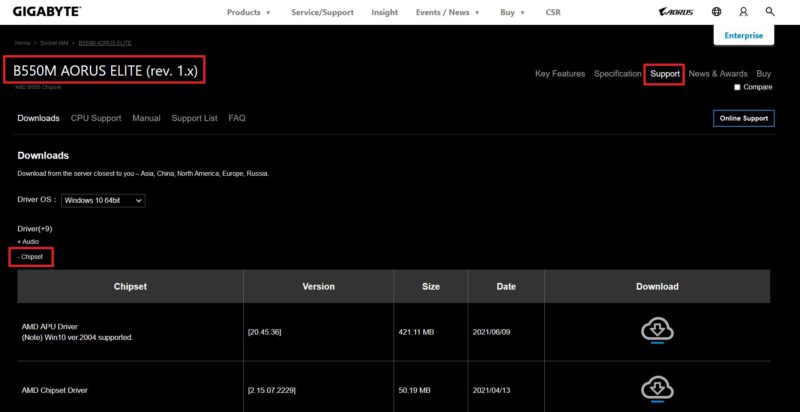Switch to the Key Features tab
Screen dimensions: 800x412
click(x=560, y=74)
